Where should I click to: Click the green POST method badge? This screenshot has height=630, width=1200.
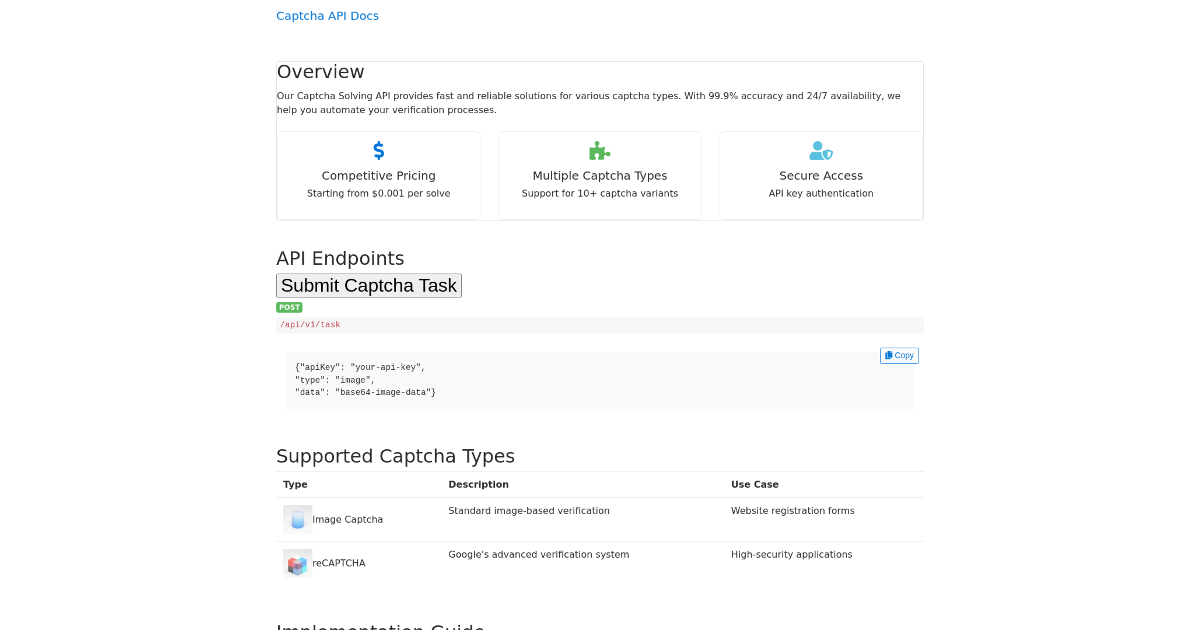289,307
